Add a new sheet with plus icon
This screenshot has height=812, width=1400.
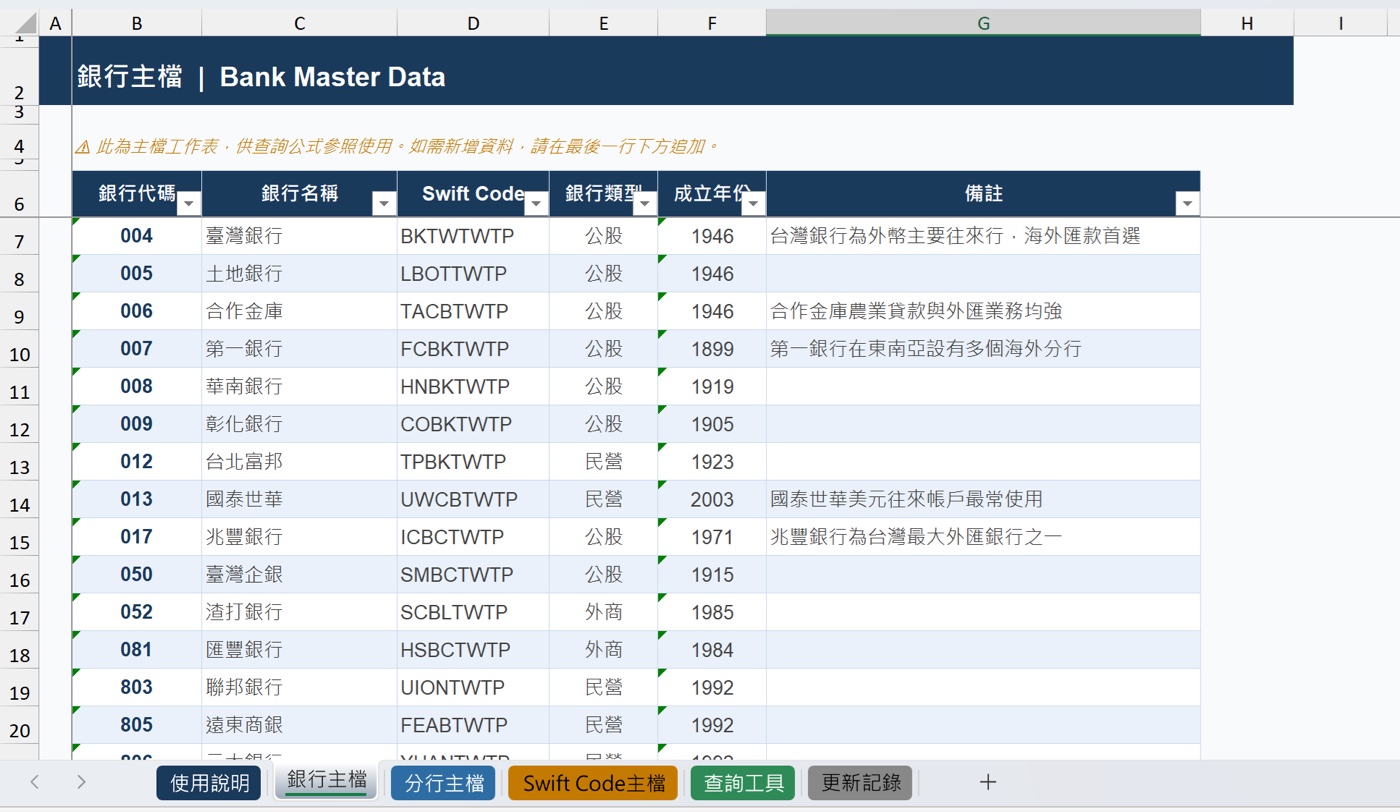(x=988, y=782)
